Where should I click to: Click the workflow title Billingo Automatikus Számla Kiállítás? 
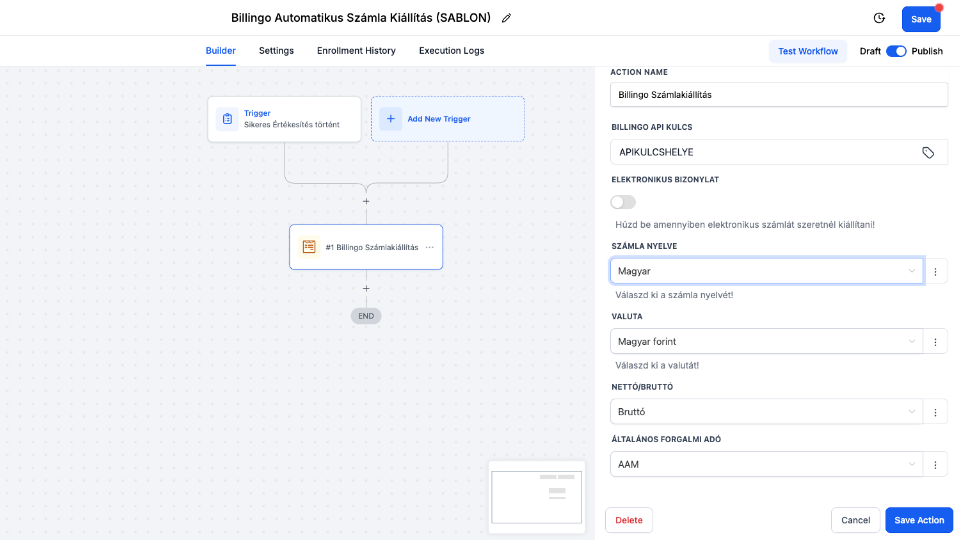tap(361, 18)
